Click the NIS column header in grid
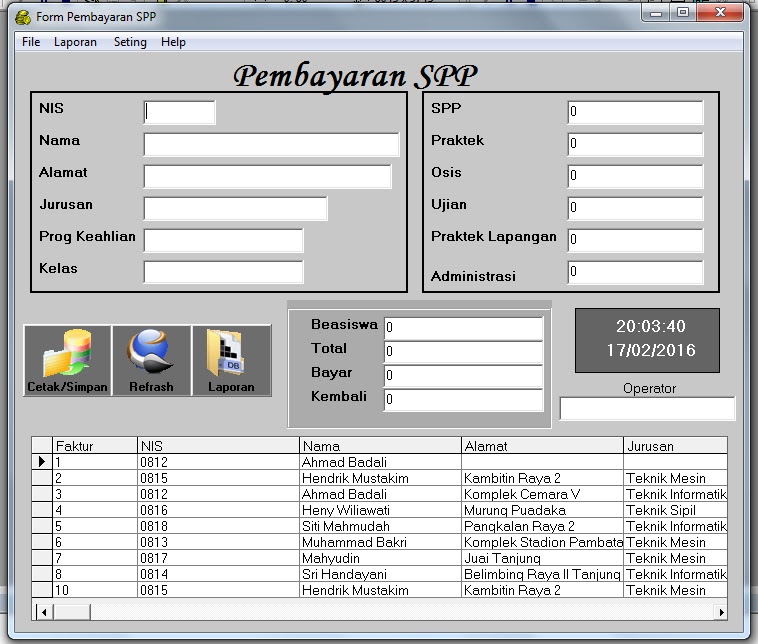This screenshot has height=644, width=758. click(x=218, y=446)
